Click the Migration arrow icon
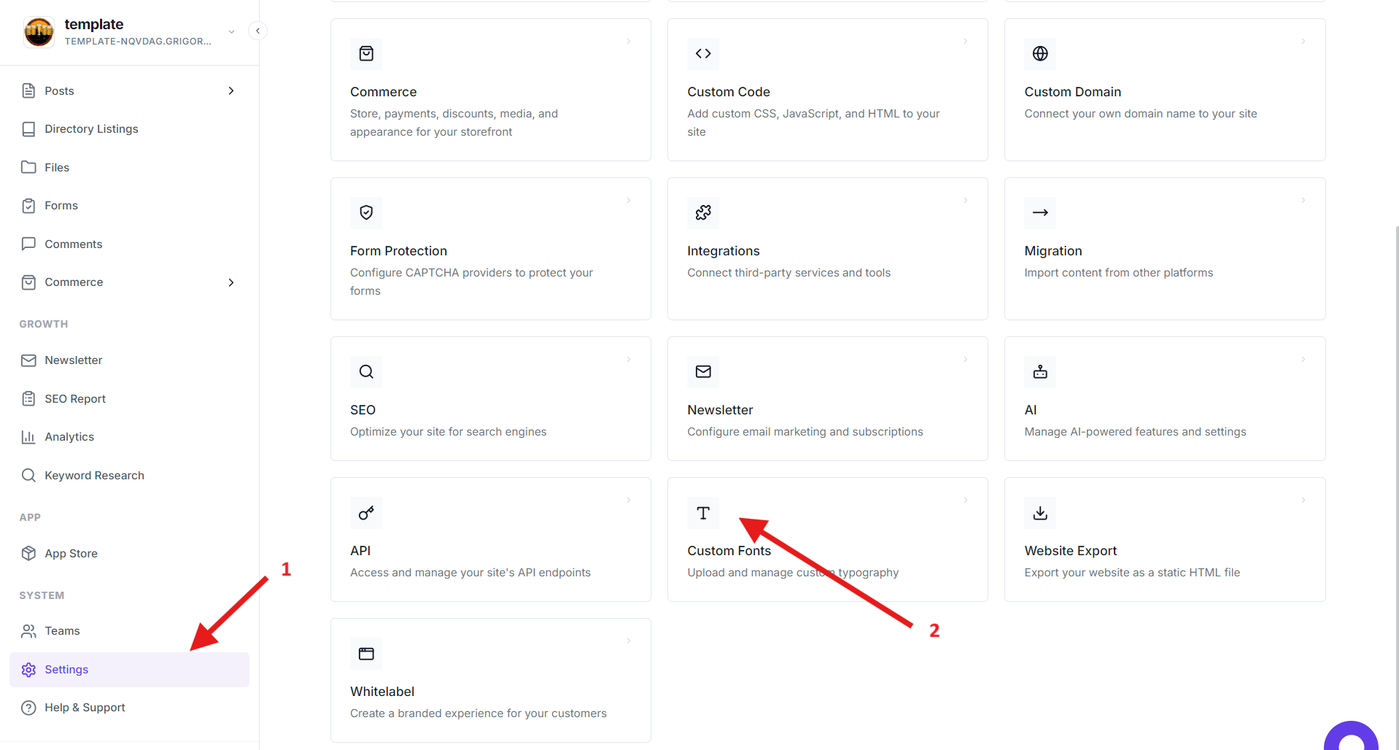The height and width of the screenshot is (750, 1399). click(x=1040, y=213)
